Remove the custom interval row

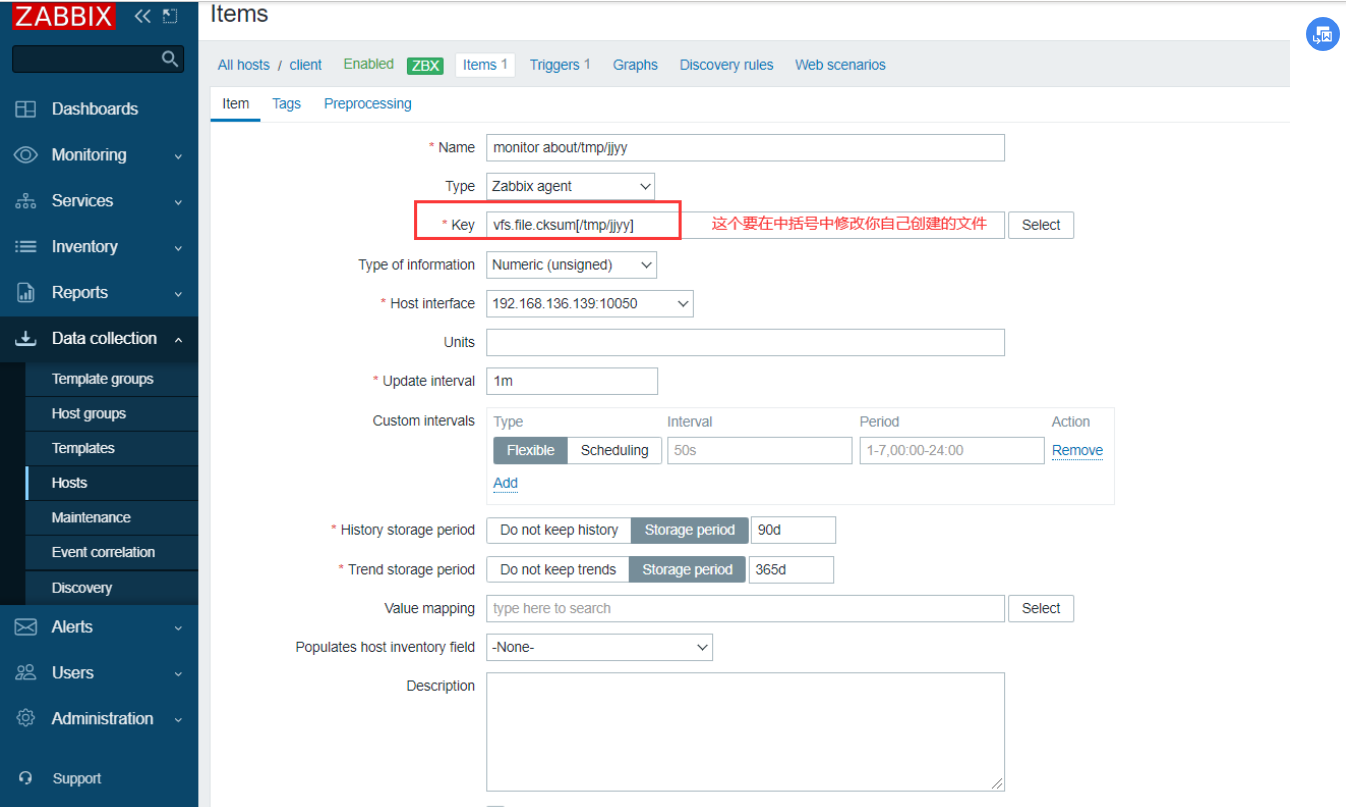(1077, 451)
